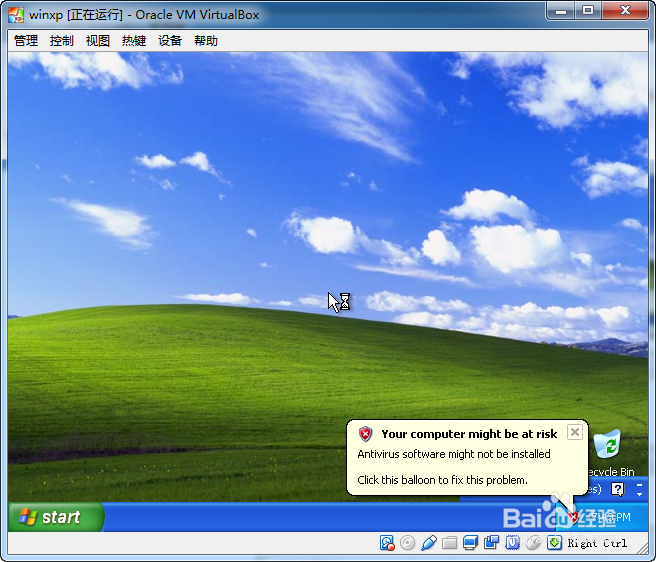Click the red security shield tray icon

574,517
